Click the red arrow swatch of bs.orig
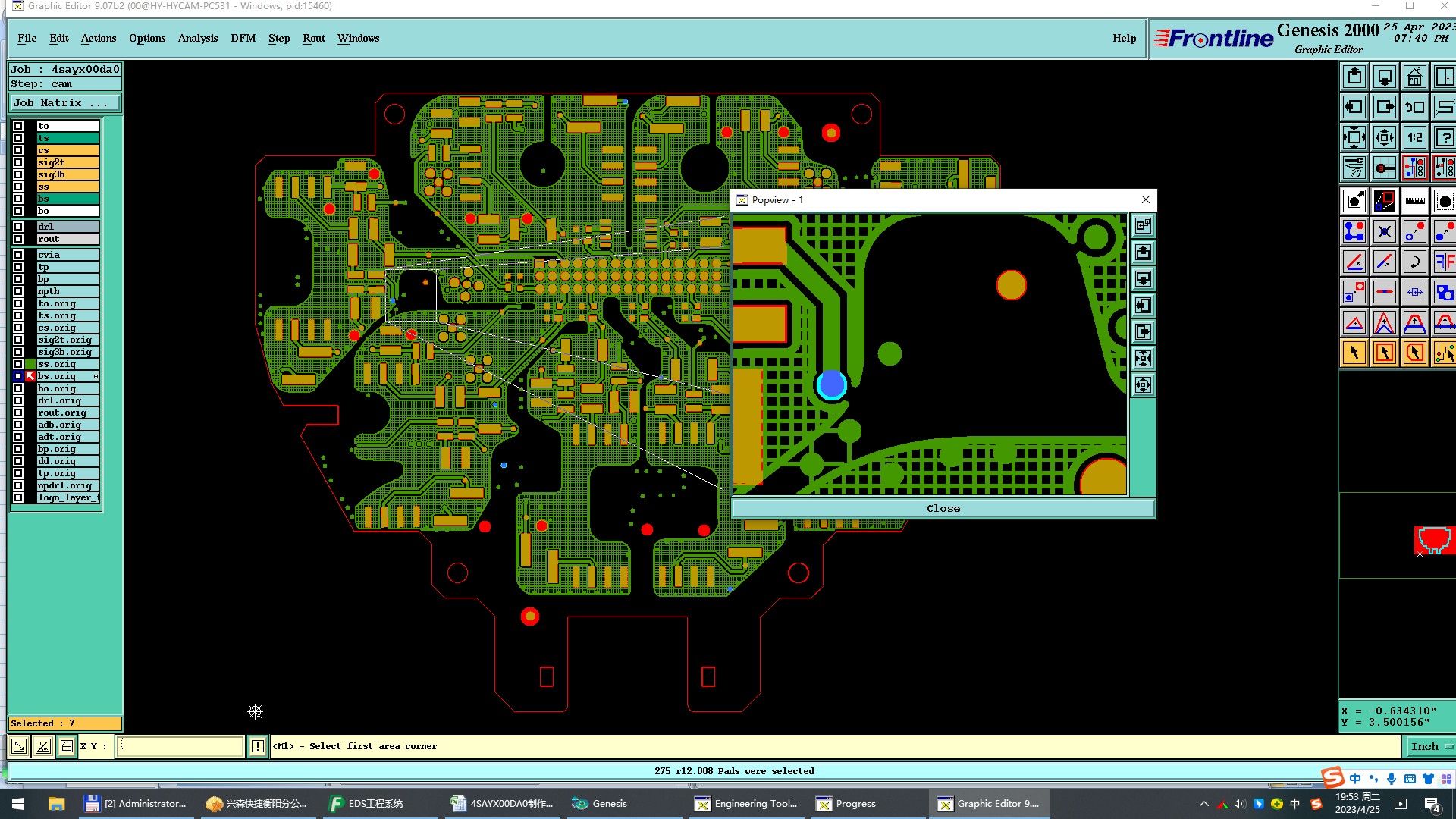The height and width of the screenshot is (819, 1456). [30, 376]
